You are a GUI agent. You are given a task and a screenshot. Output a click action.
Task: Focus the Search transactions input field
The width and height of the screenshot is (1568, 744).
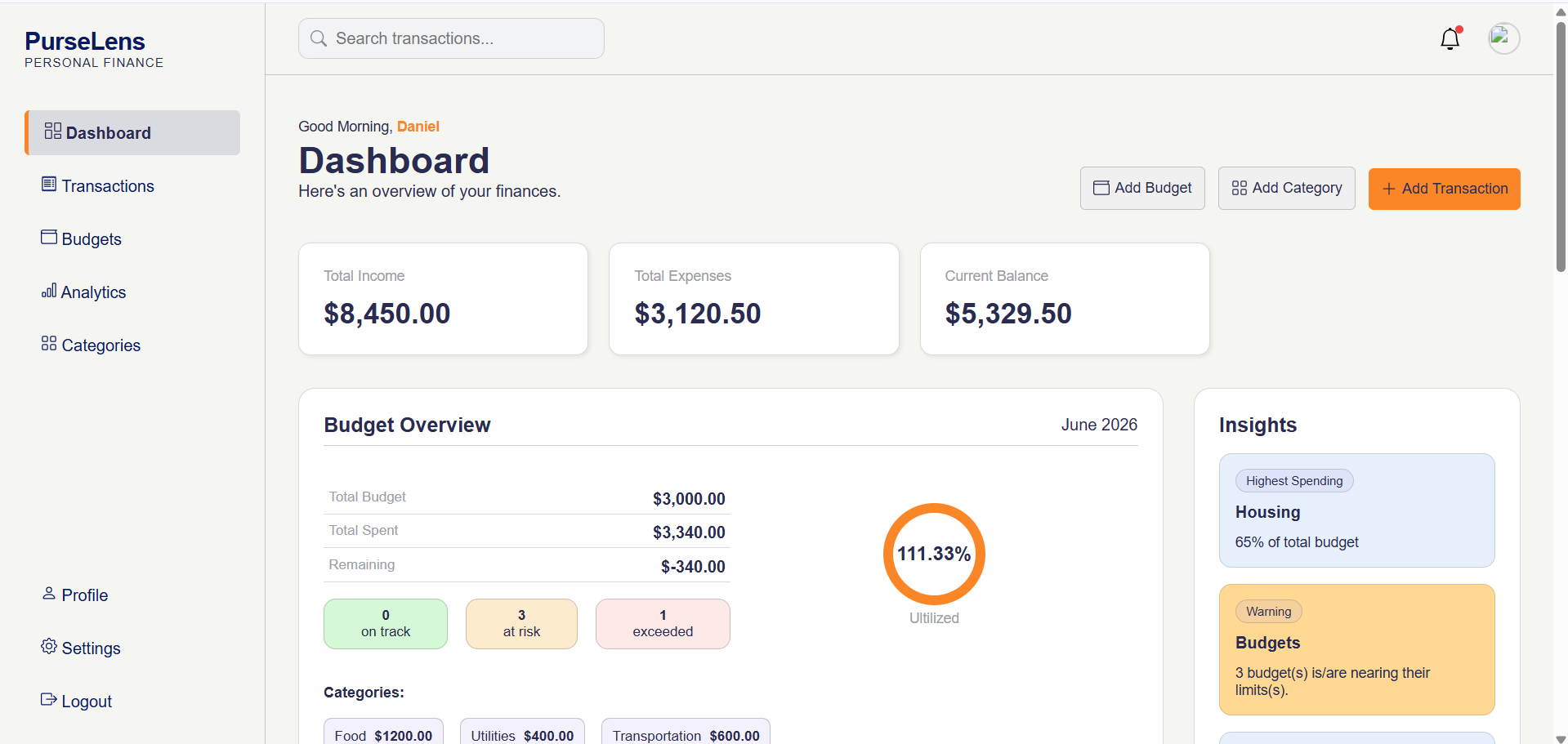451,38
